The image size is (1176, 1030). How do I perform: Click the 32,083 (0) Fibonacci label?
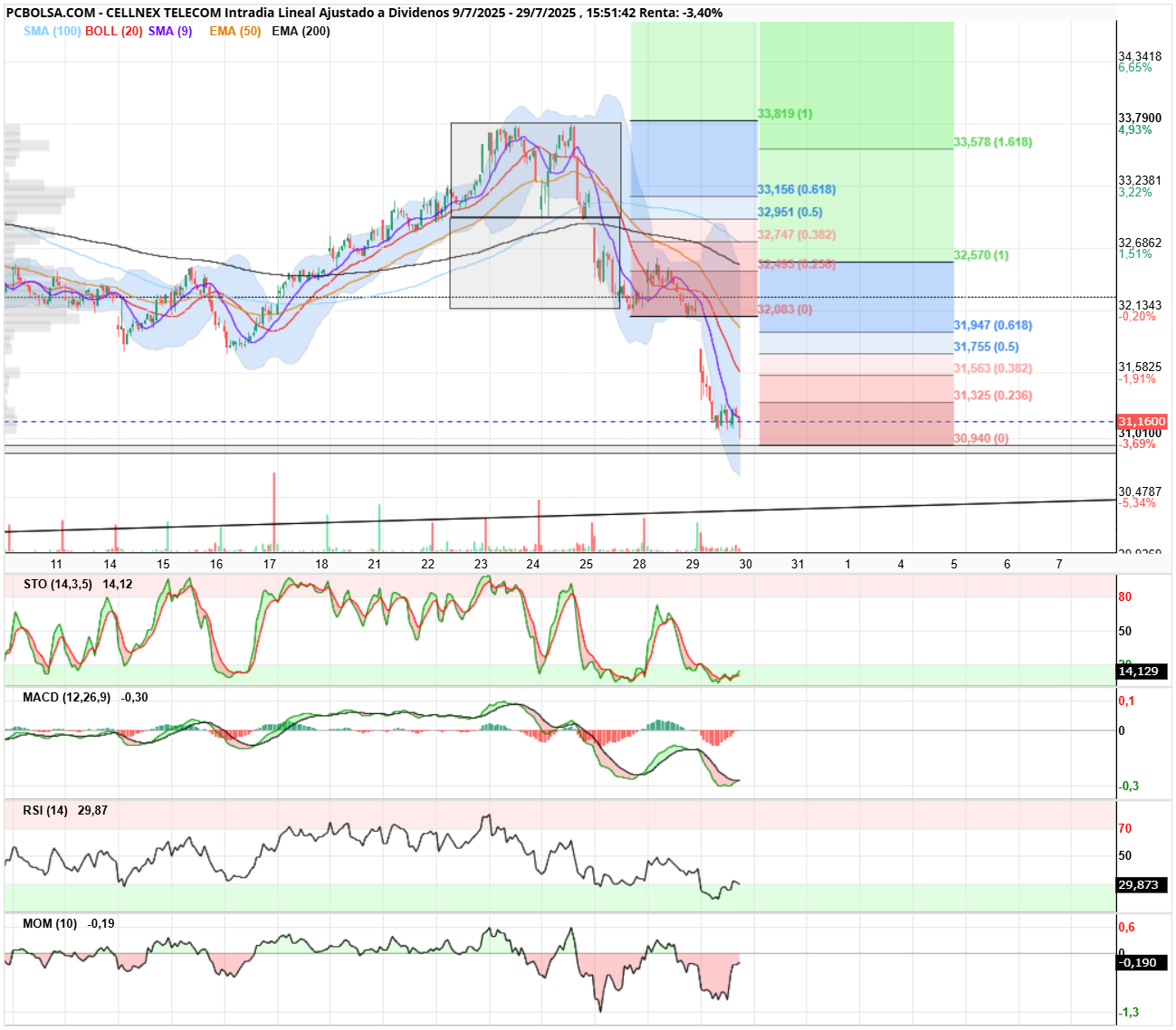785,310
